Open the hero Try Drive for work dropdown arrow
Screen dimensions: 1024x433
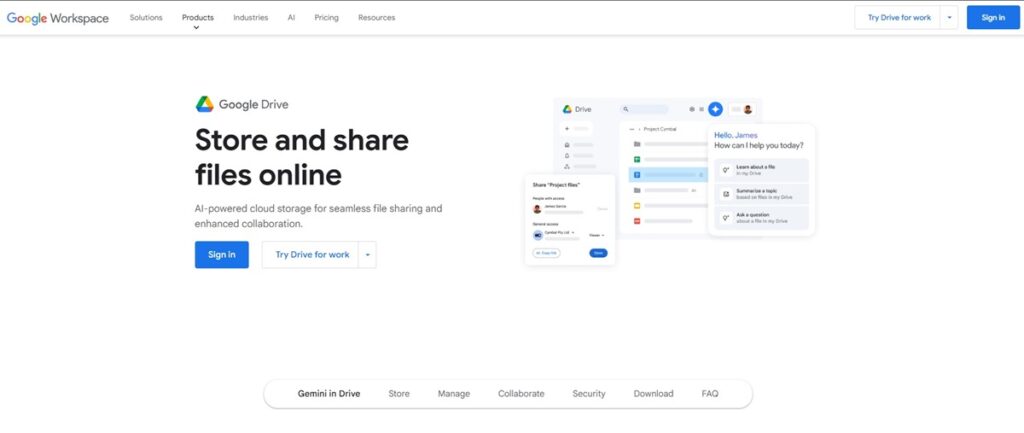367,255
